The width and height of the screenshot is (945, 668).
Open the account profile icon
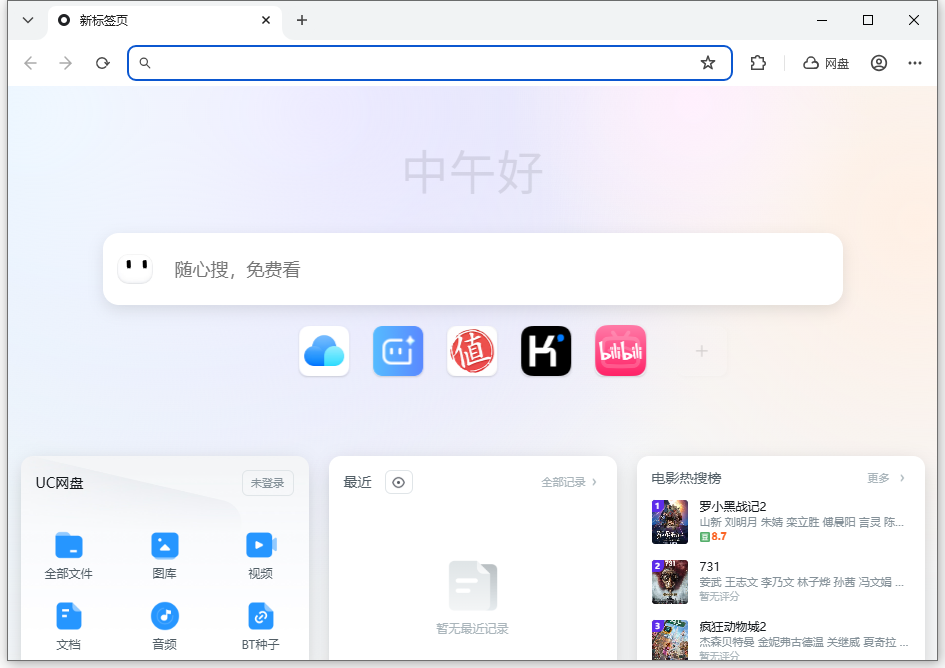pos(878,62)
